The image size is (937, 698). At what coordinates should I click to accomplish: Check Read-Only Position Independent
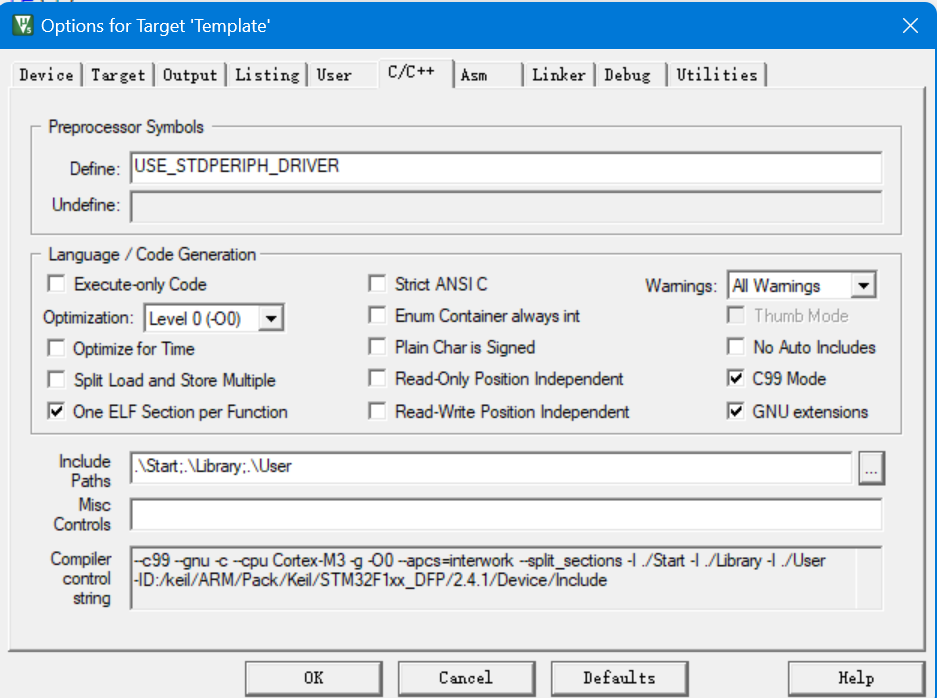(x=377, y=378)
